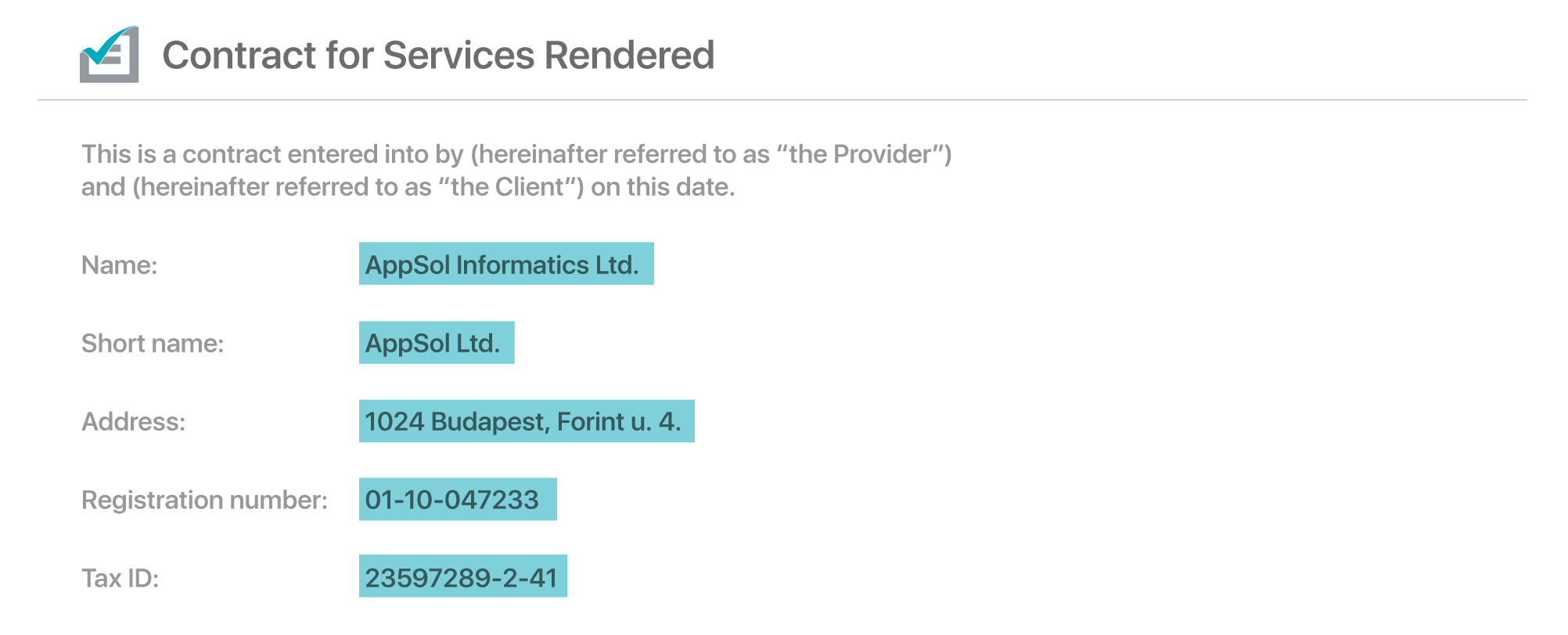Select the Contract for Services Rendered title

(x=438, y=56)
